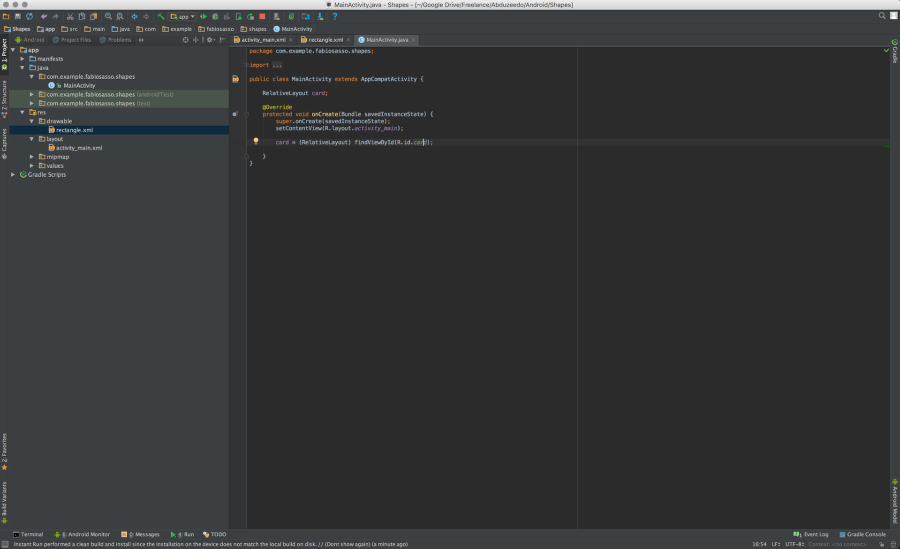Click the Project Structure icon
Viewport: 900px width, 549px height.
pos(305,17)
